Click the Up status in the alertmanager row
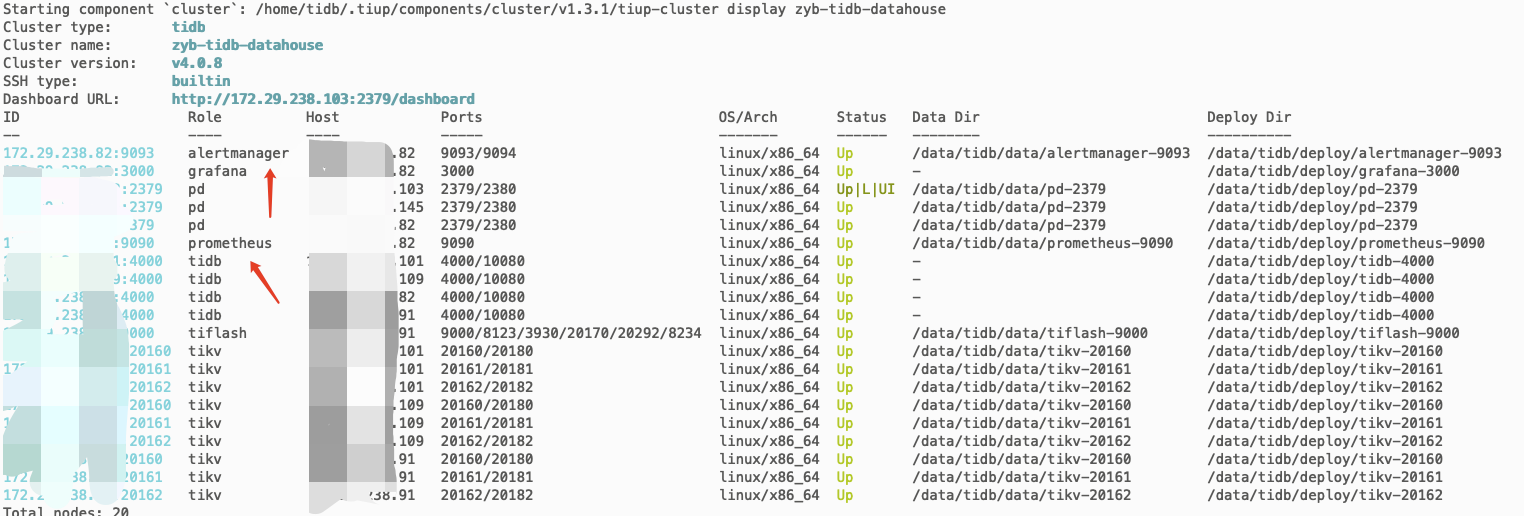The height and width of the screenshot is (516, 1524). pyautogui.click(x=845, y=153)
